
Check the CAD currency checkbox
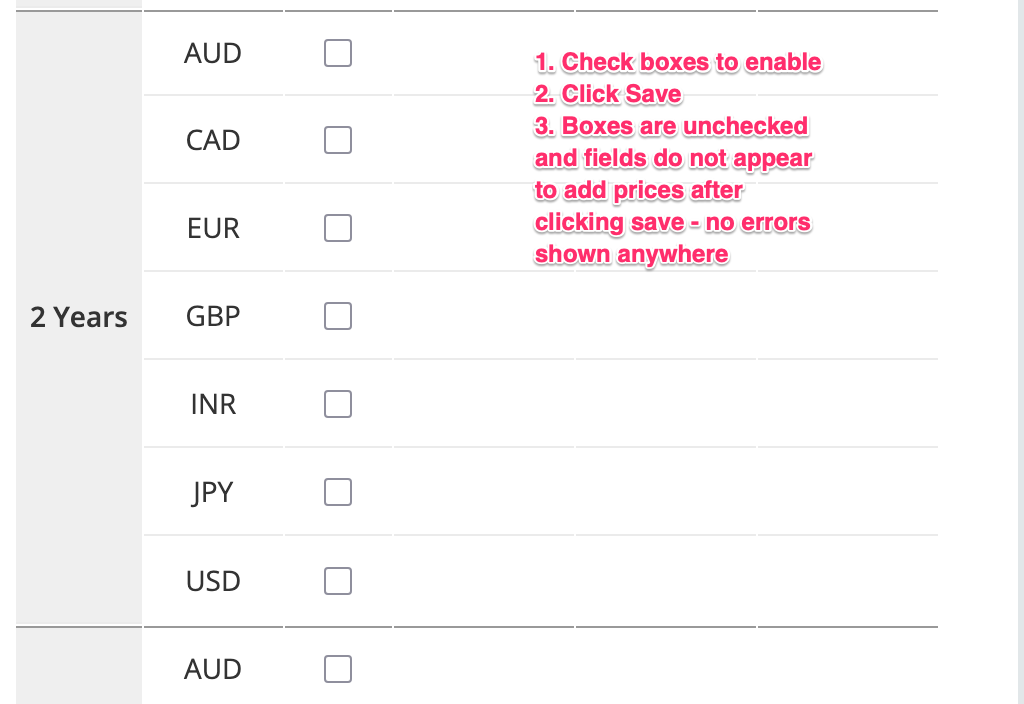(x=338, y=140)
